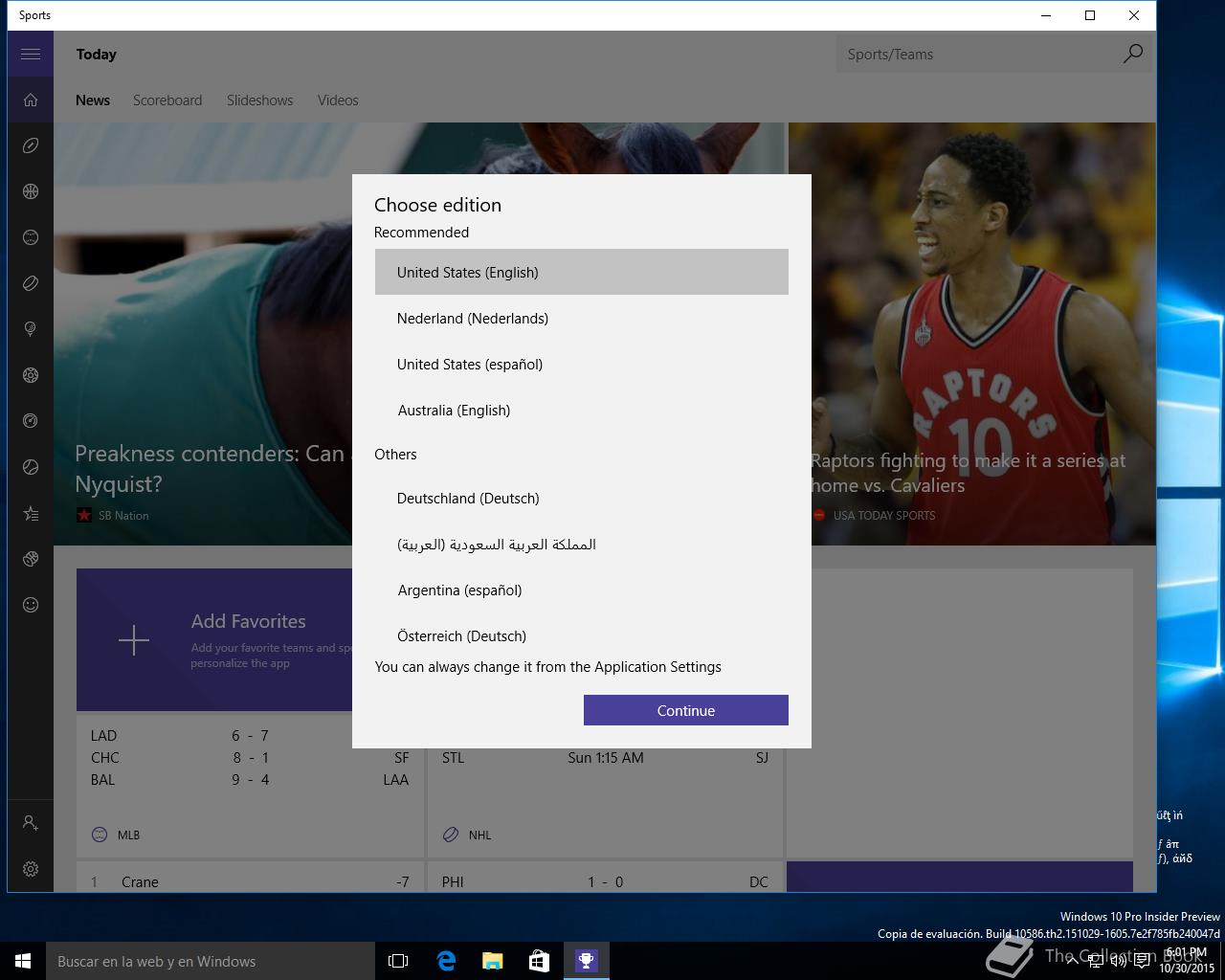The height and width of the screenshot is (980, 1225).
Task: Click the MLB league label
Action: [x=128, y=835]
